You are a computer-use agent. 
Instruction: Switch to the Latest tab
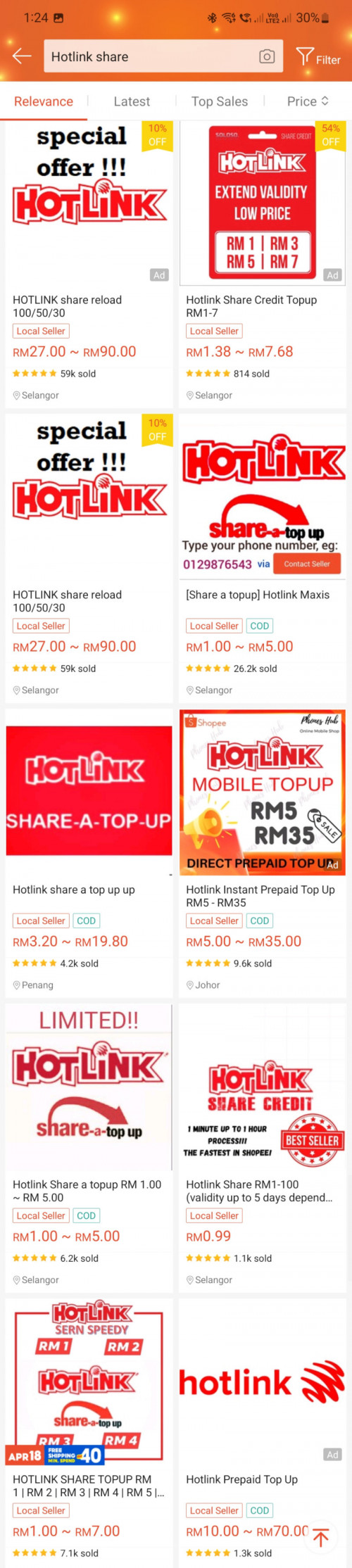pos(132,101)
